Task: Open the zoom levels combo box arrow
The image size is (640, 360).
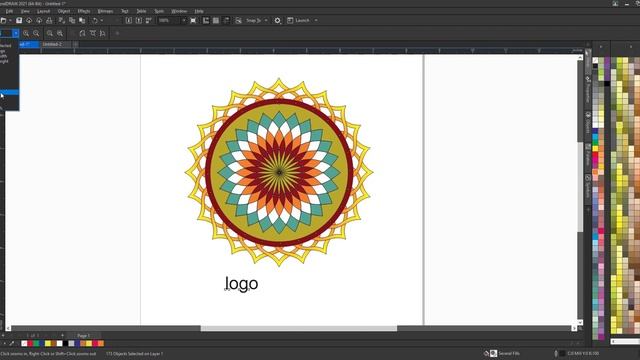Action: pyautogui.click(x=16, y=33)
